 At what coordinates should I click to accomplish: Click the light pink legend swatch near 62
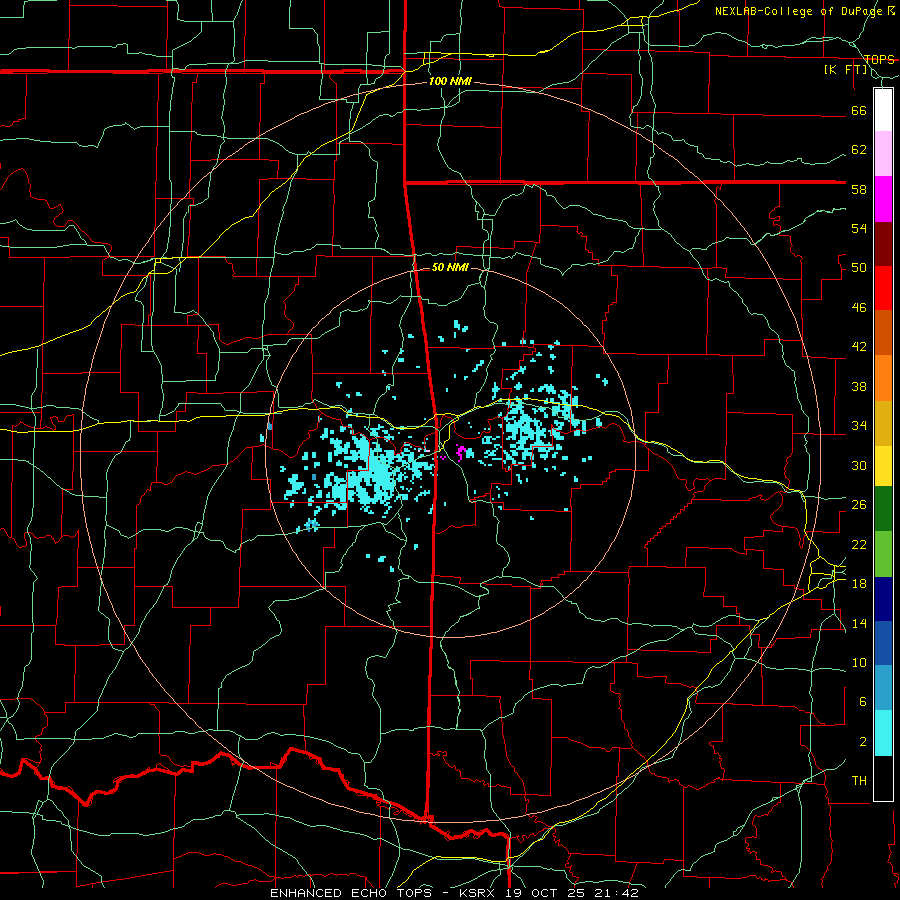(883, 154)
